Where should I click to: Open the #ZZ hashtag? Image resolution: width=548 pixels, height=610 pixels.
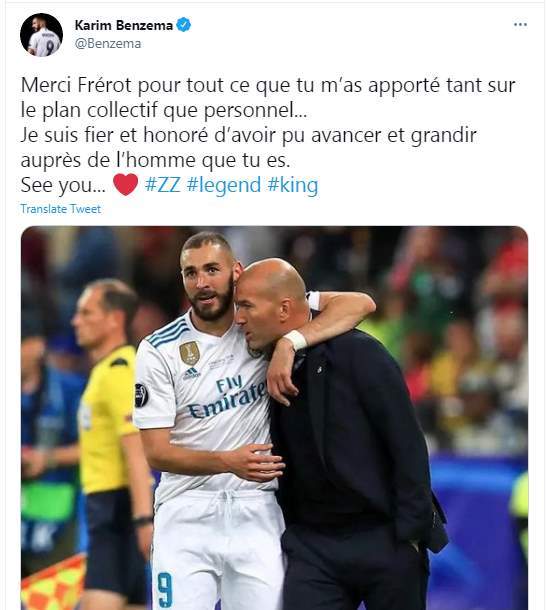[163, 185]
